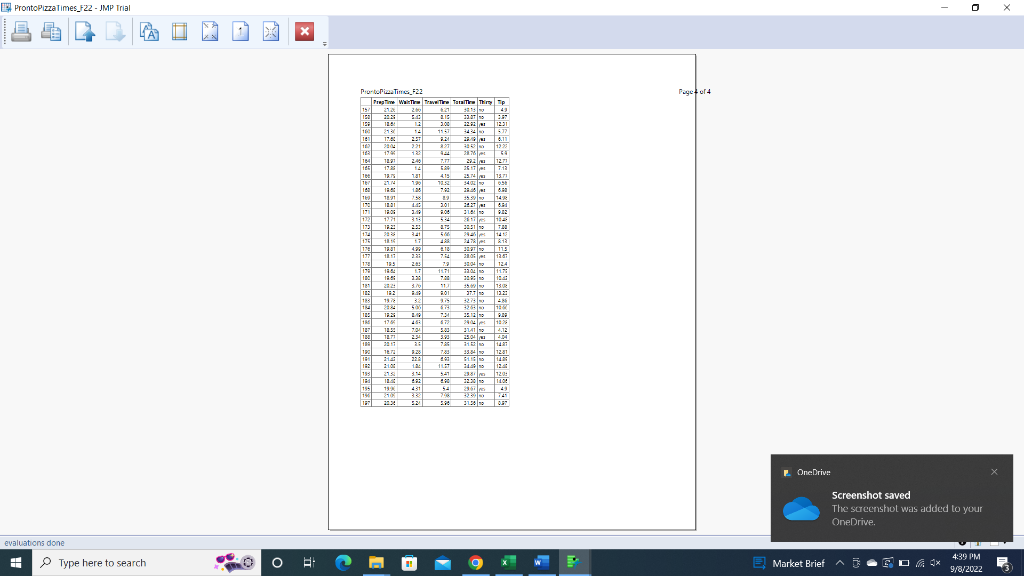Open the Action Center notifications icon

1004,563
